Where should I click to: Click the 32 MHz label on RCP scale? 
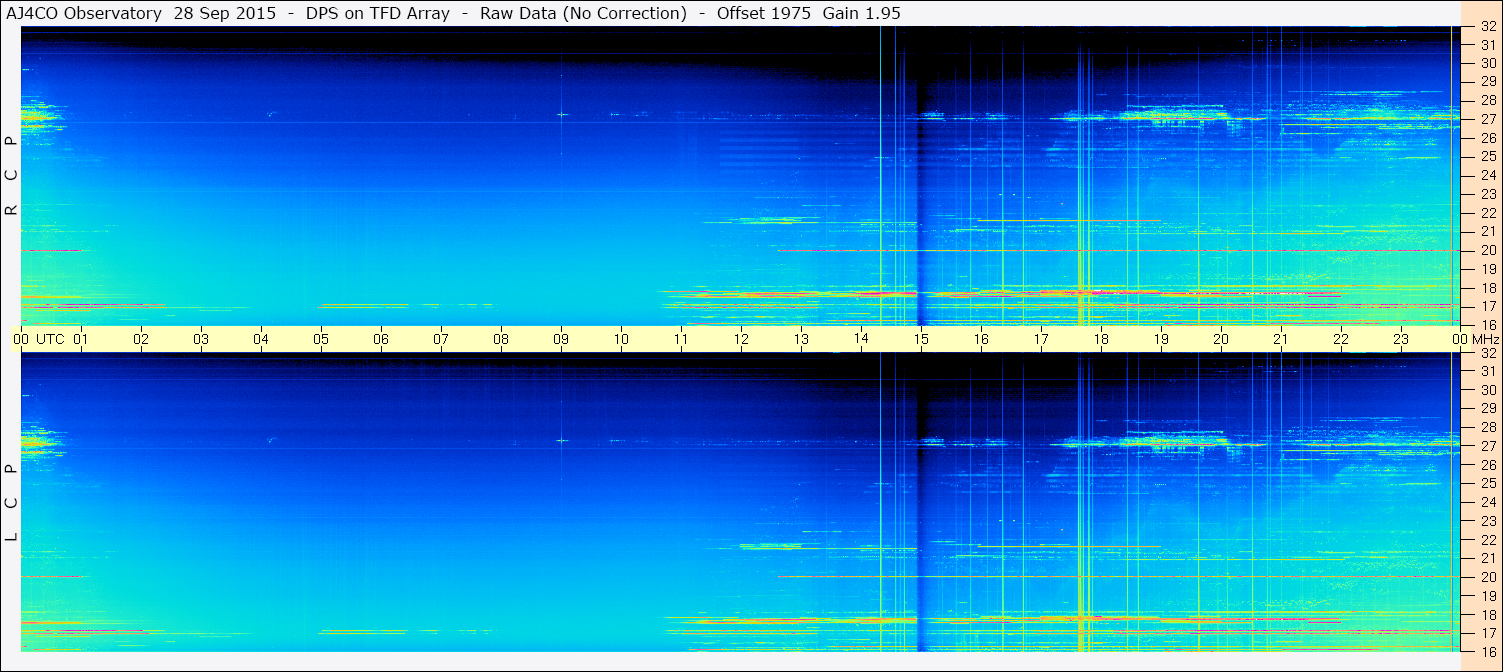coord(1488,27)
